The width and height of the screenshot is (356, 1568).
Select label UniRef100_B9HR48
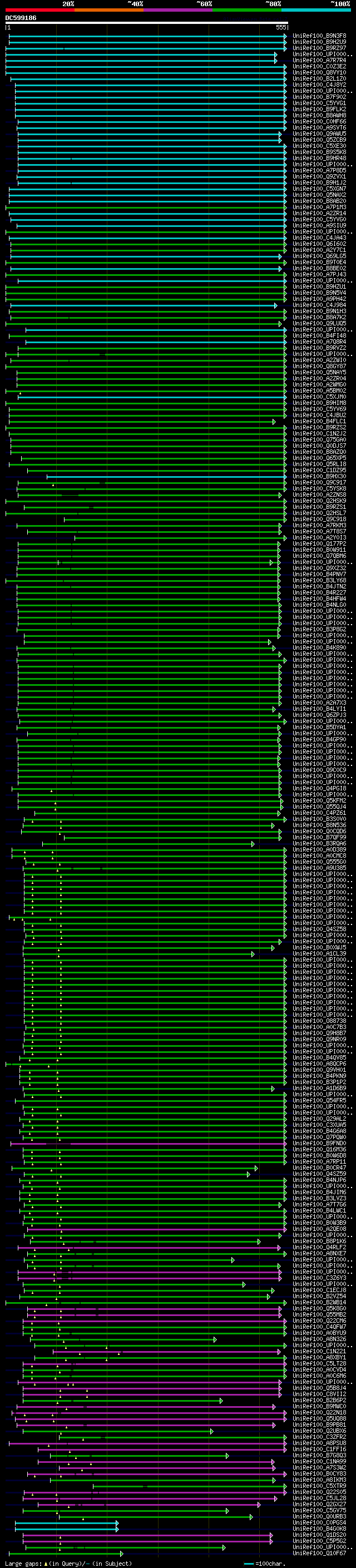coord(319,159)
